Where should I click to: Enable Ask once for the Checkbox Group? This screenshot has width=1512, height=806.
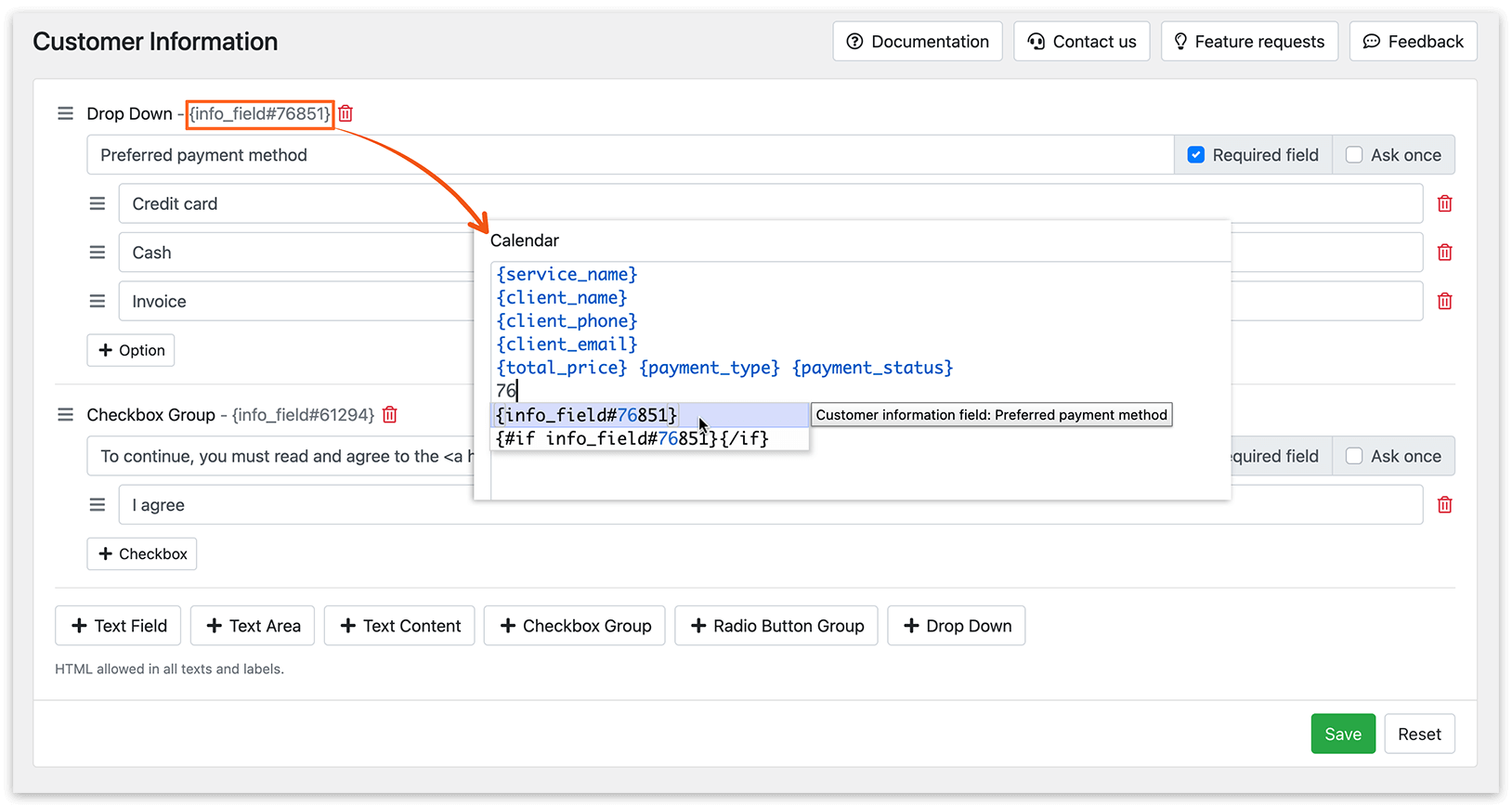click(x=1354, y=456)
